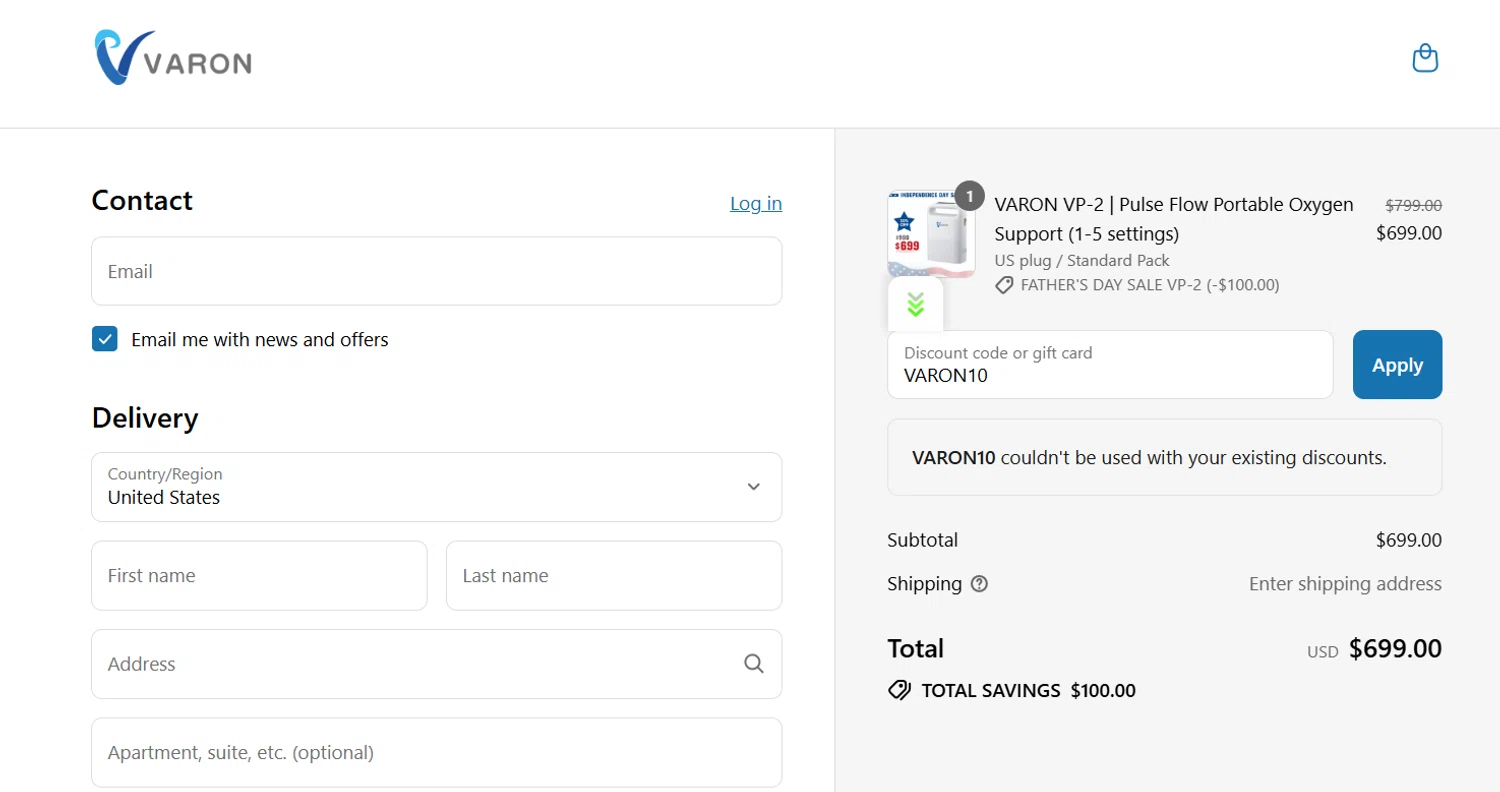Focus the Email input field
The image size is (1500, 792).
436,271
